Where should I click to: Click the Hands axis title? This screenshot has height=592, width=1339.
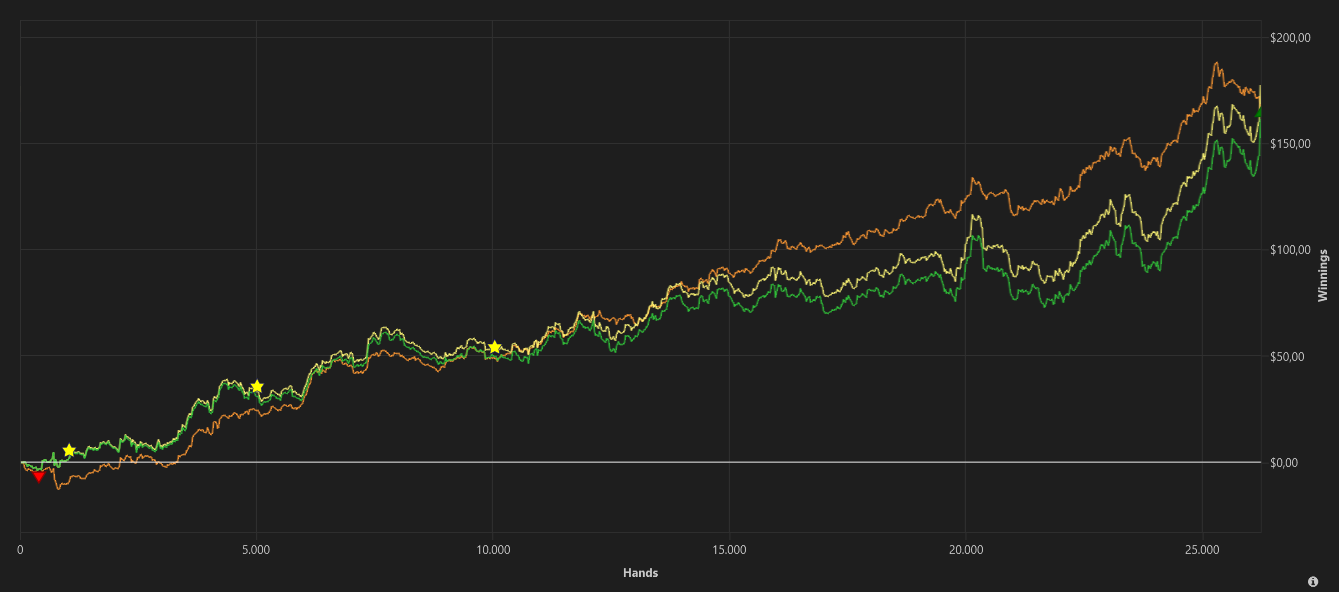coord(640,573)
